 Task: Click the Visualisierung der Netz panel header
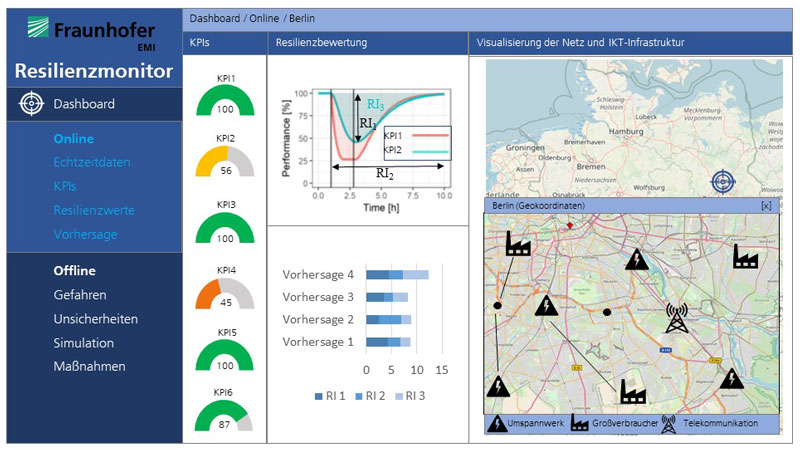coord(631,43)
